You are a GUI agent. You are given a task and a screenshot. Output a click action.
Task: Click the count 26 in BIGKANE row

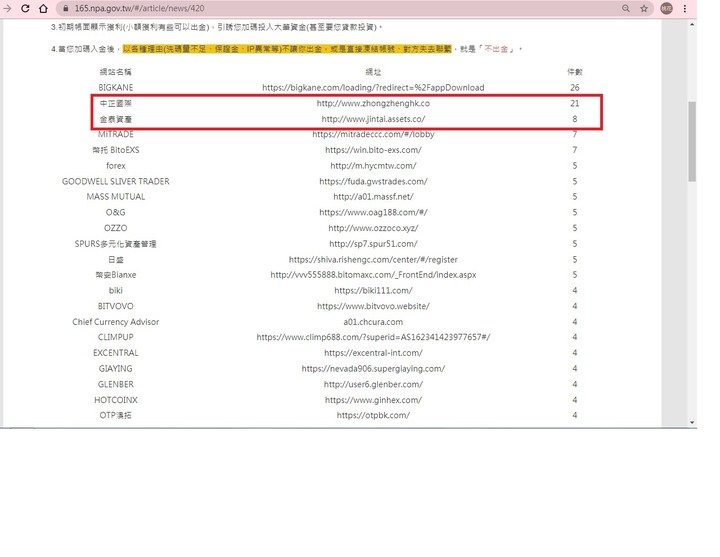pos(574,87)
